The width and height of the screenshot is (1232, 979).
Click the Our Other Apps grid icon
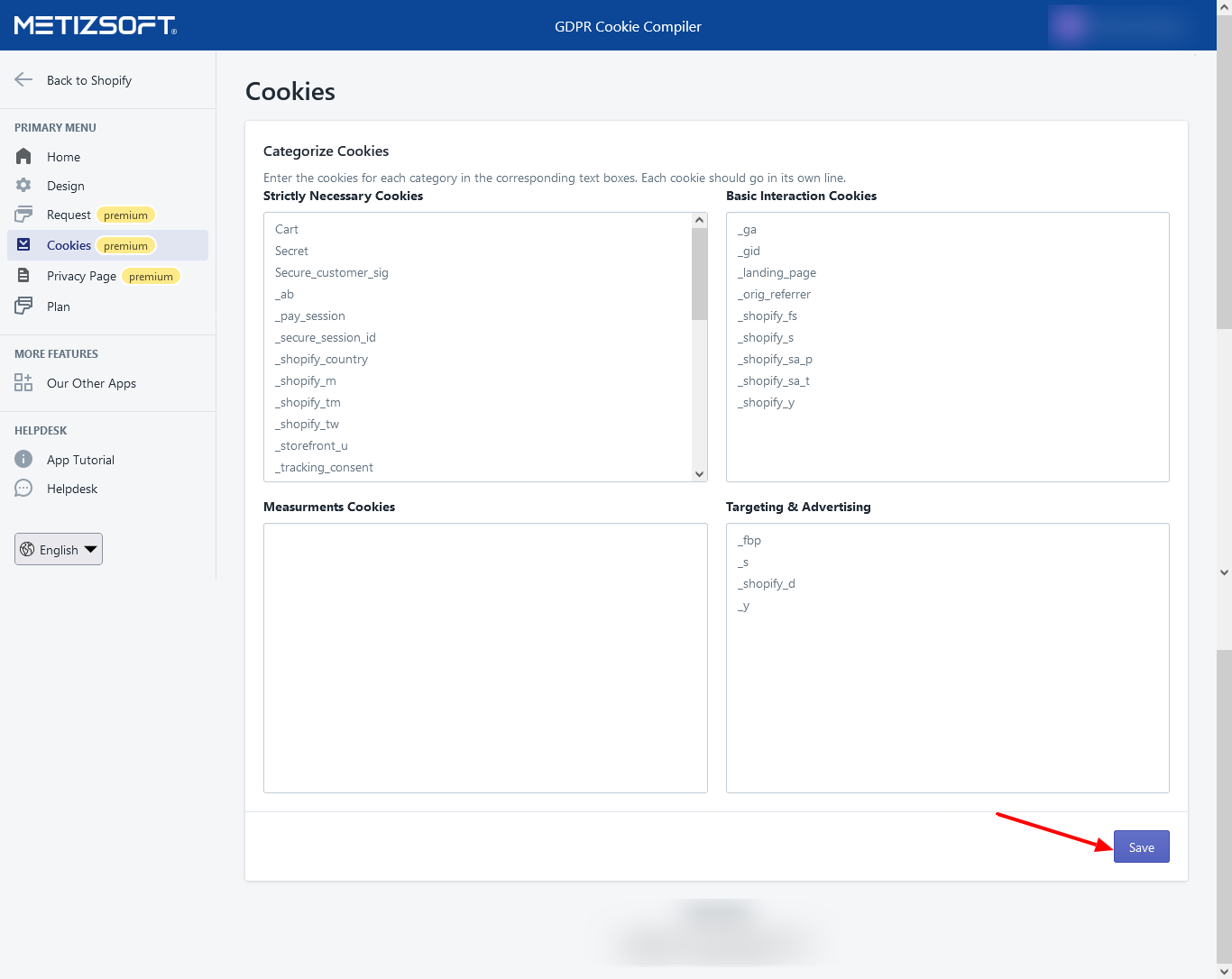[x=23, y=383]
